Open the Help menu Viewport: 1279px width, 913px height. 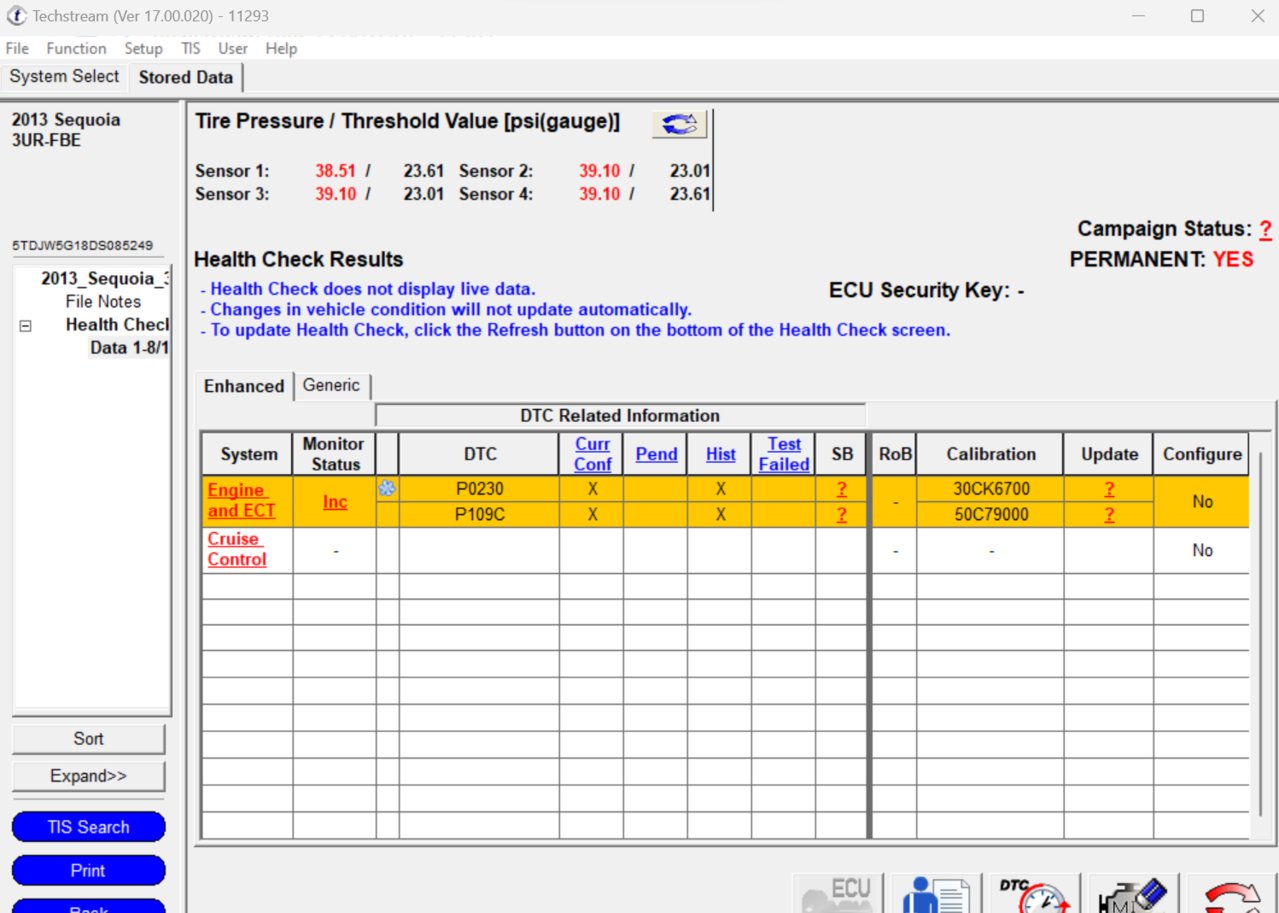[x=281, y=48]
